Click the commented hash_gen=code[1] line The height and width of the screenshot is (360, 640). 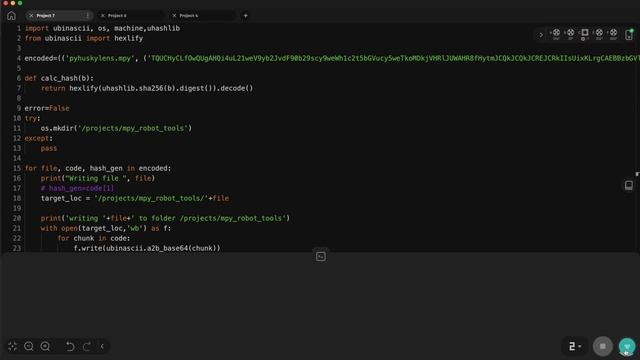(x=78, y=188)
